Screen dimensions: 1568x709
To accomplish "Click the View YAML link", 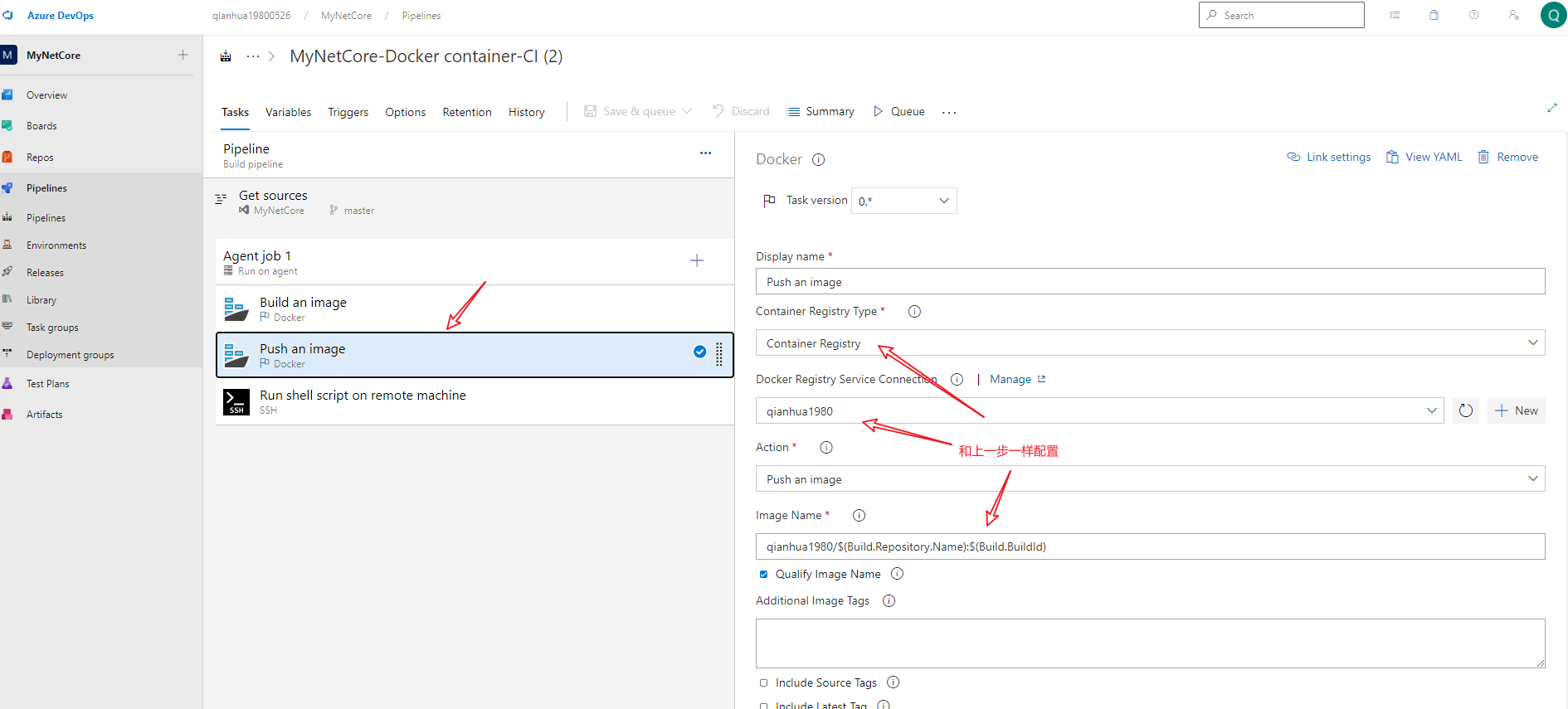I will [1424, 158].
